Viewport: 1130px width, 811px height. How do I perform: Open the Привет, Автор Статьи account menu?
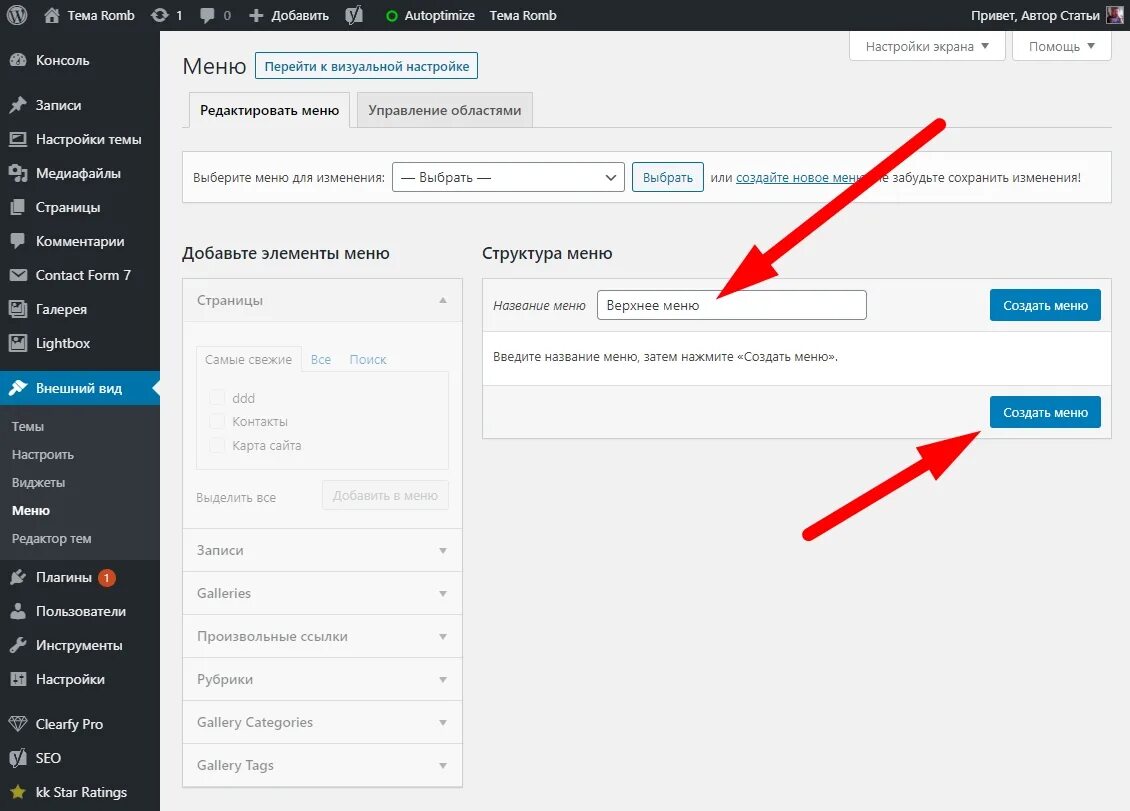click(1046, 15)
